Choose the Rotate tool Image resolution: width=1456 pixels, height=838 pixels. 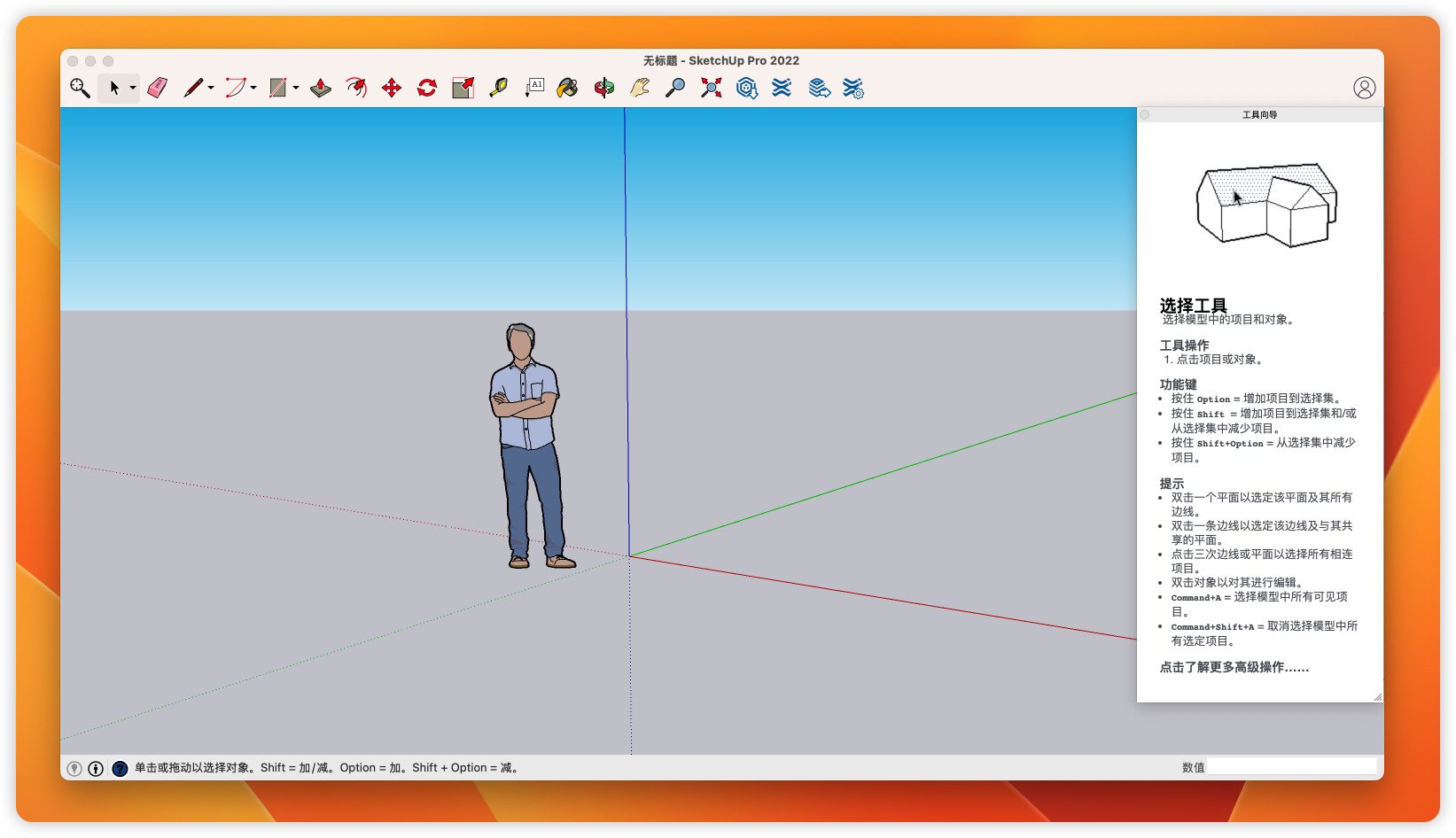tap(427, 88)
